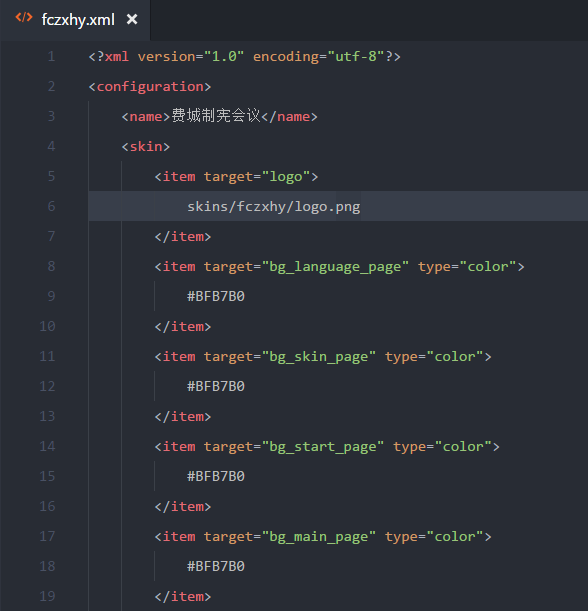
Task: Click the item target="logo" line
Action: click(237, 177)
